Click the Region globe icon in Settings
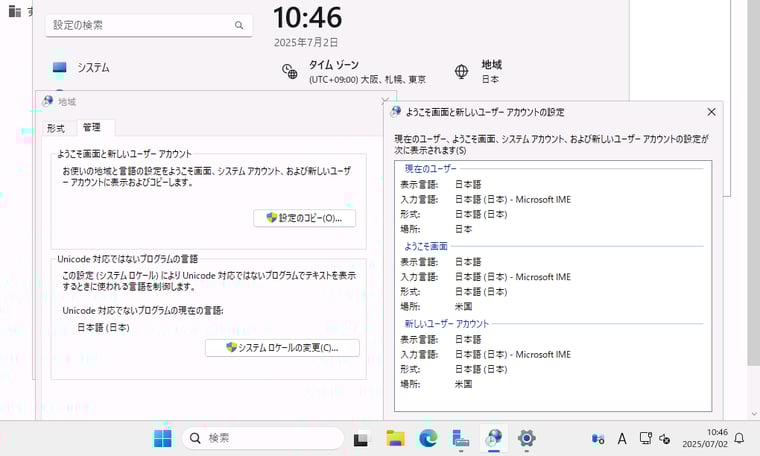 coord(461,71)
